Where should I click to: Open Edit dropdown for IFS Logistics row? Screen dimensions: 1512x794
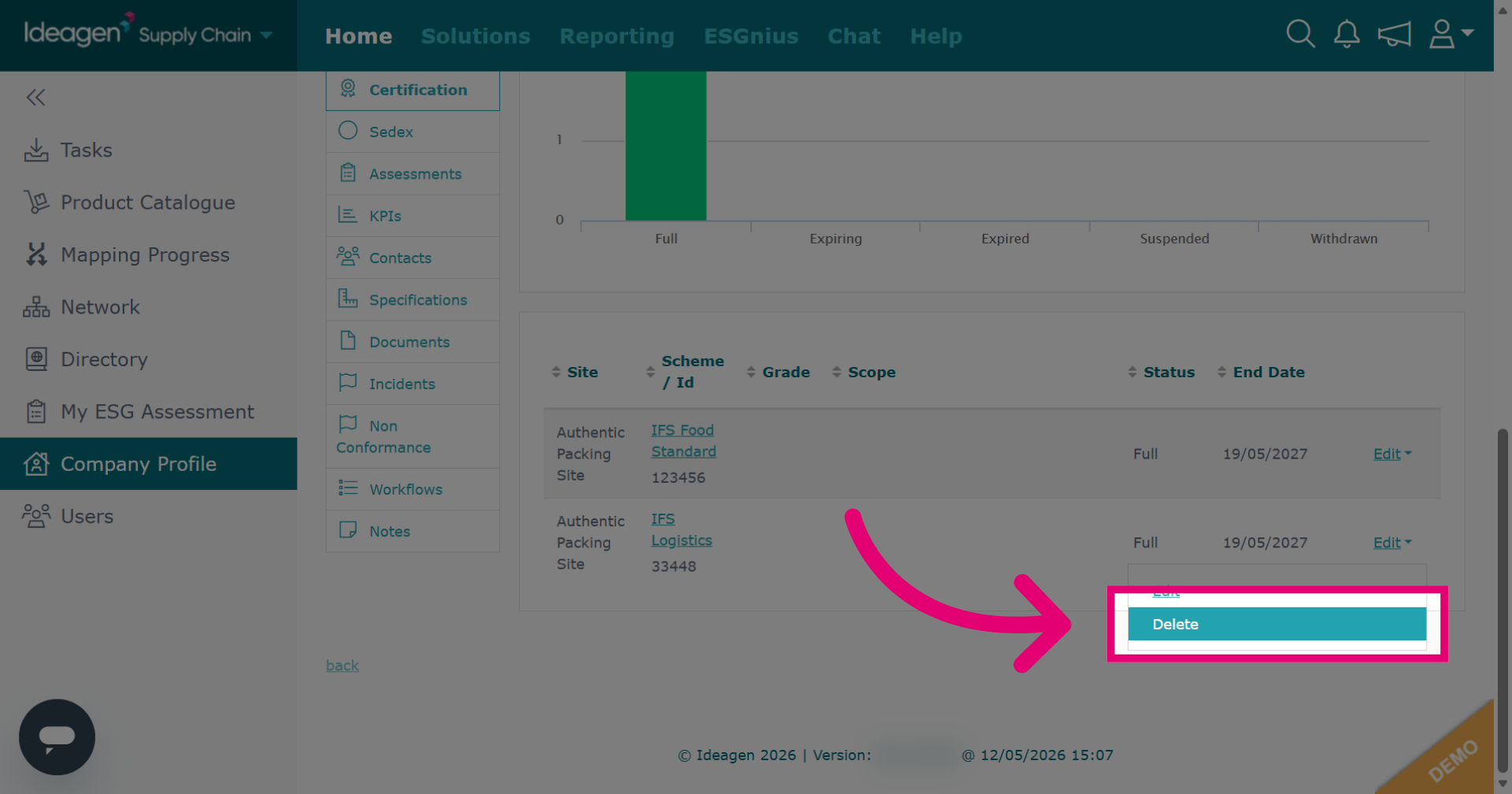point(1392,543)
